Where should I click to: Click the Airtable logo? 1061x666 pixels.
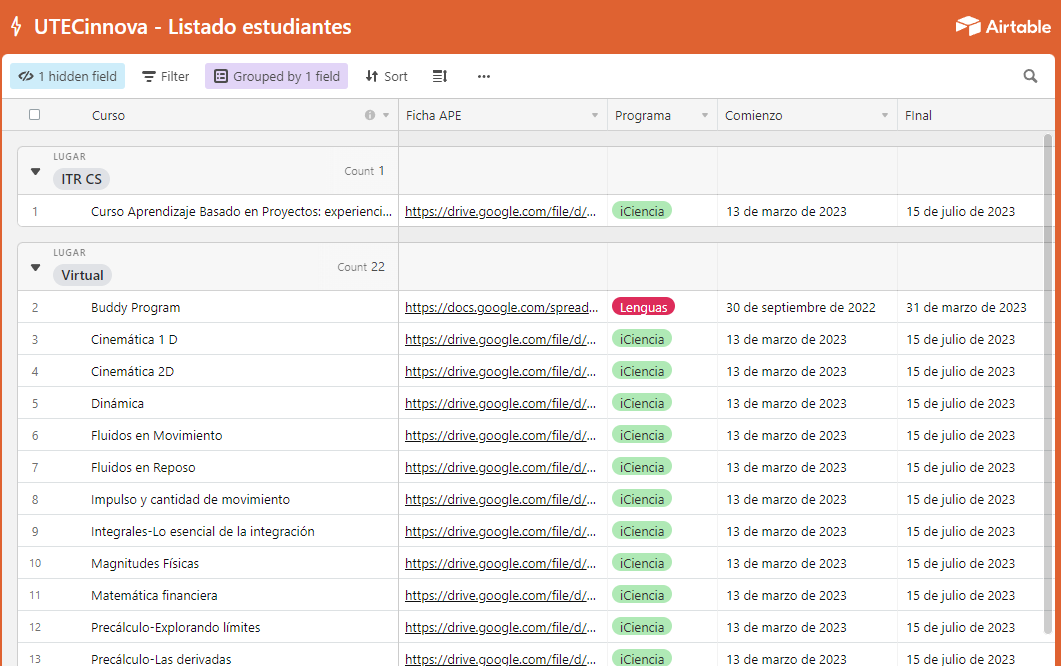[x=1003, y=26]
